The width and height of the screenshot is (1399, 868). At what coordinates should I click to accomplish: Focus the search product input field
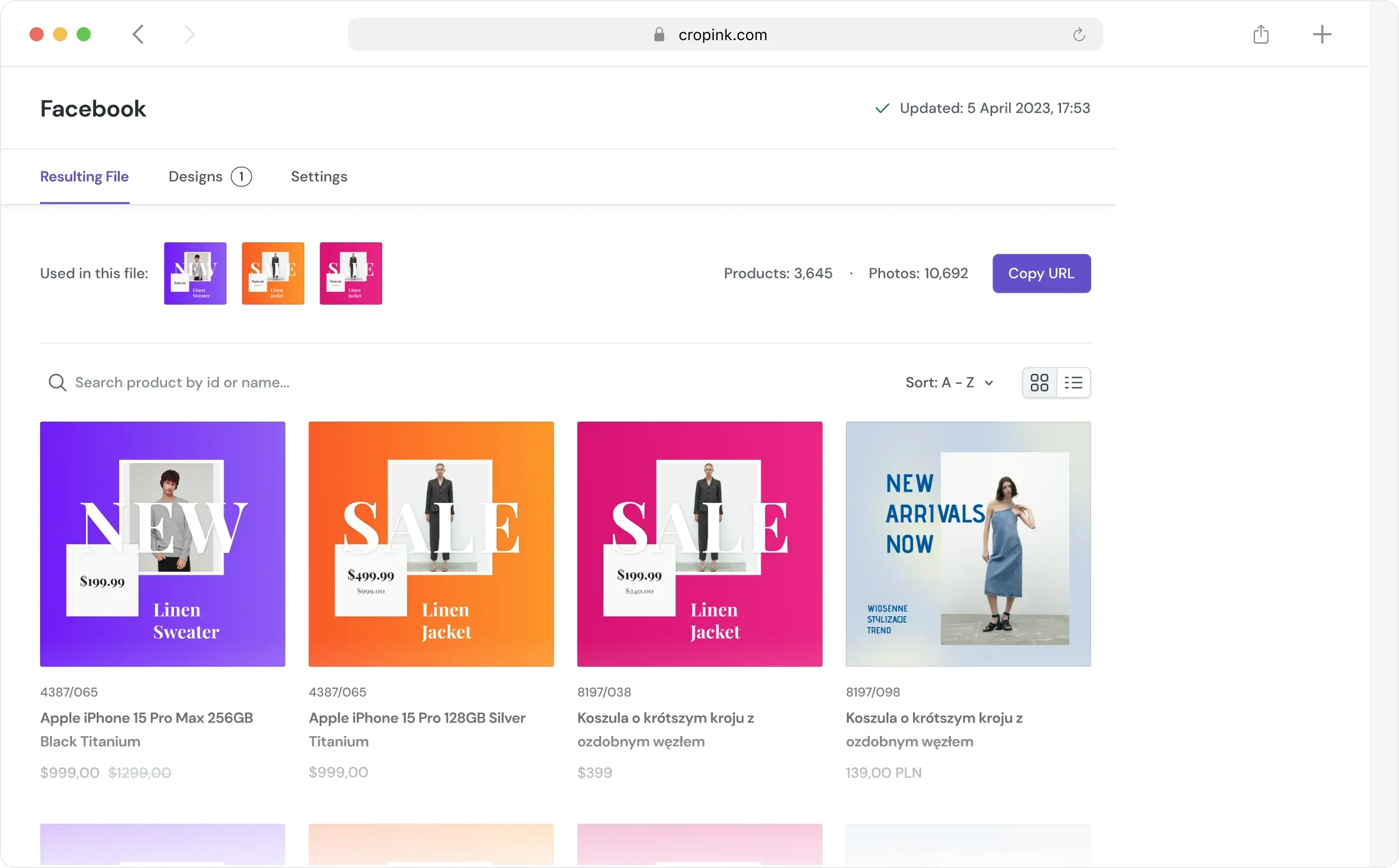point(182,383)
